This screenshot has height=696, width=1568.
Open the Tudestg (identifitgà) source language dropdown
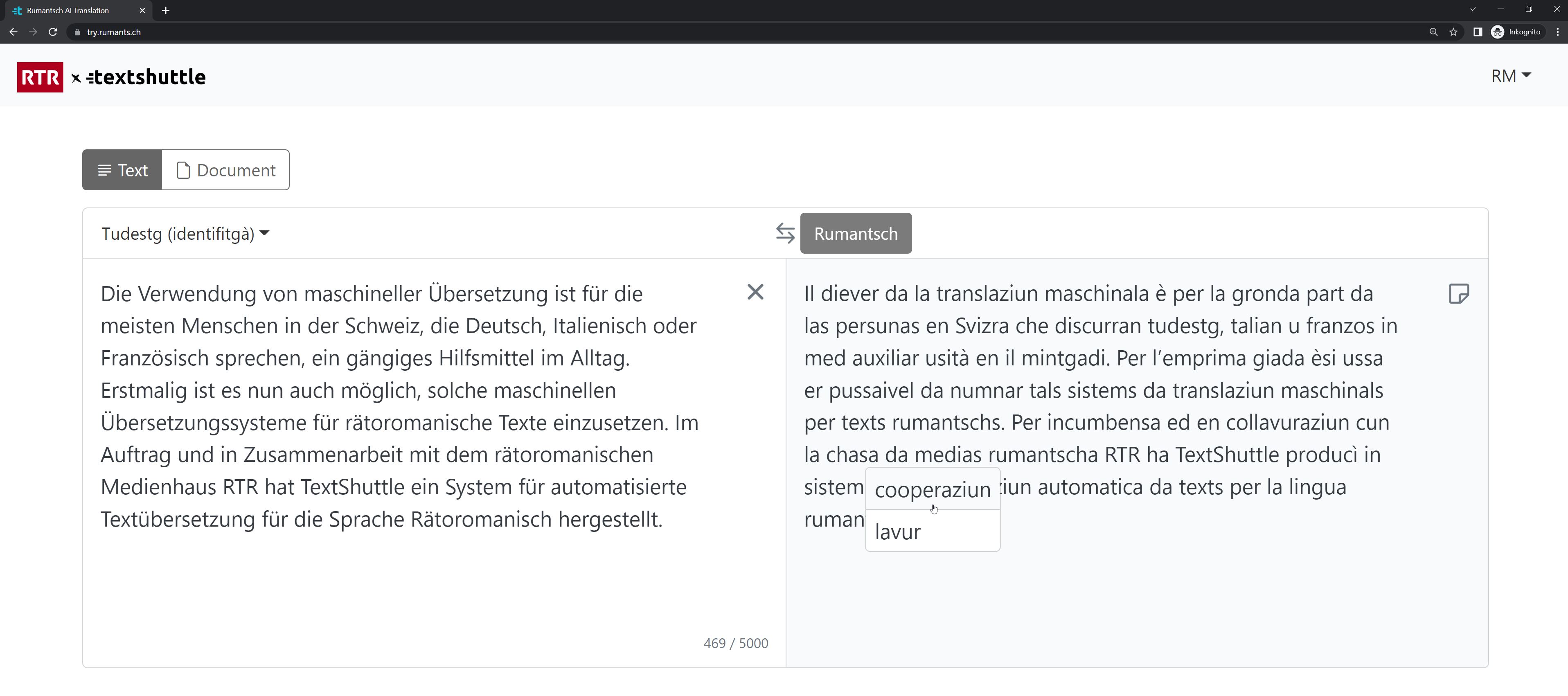point(185,234)
